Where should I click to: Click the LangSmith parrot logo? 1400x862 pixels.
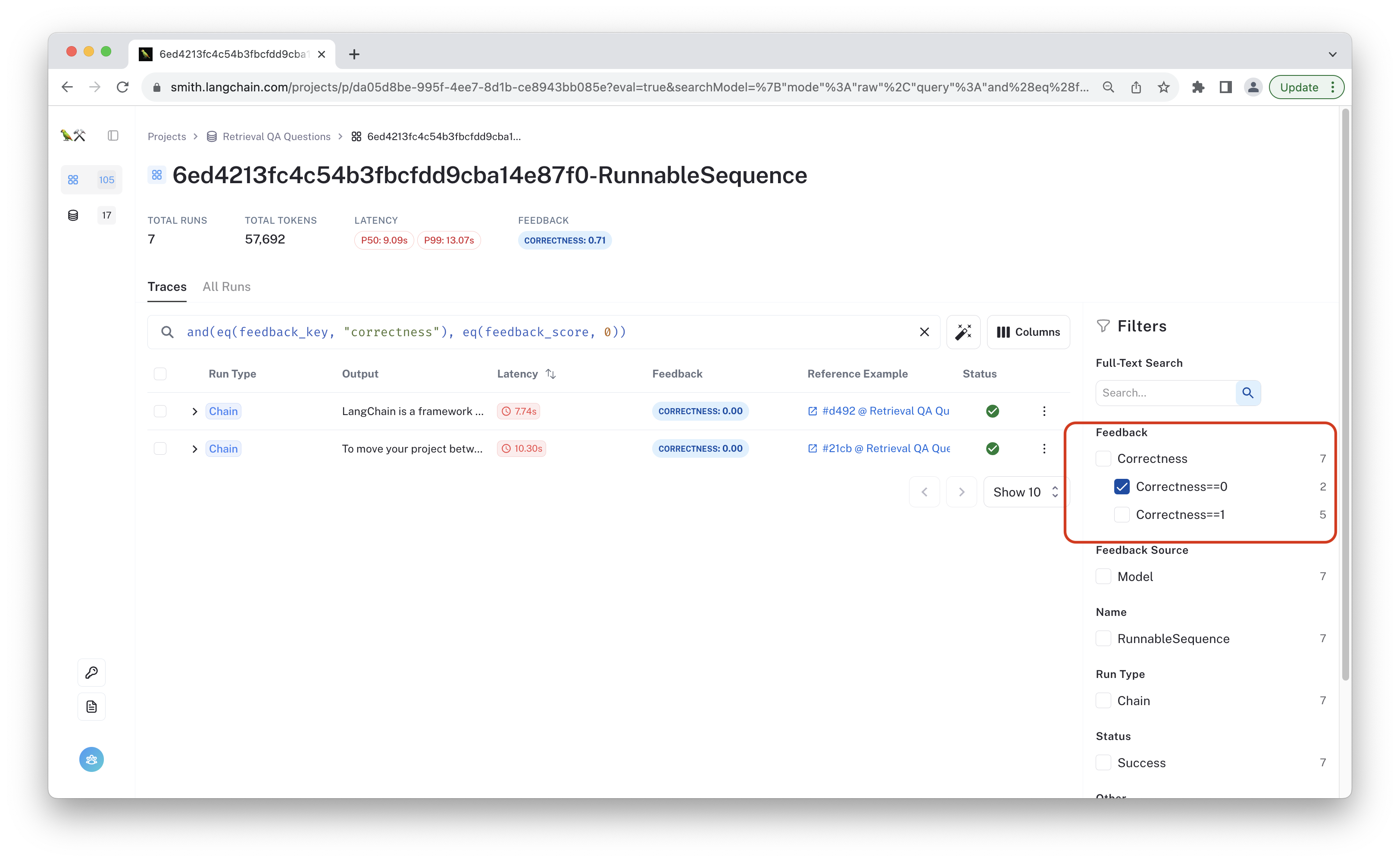click(x=73, y=136)
